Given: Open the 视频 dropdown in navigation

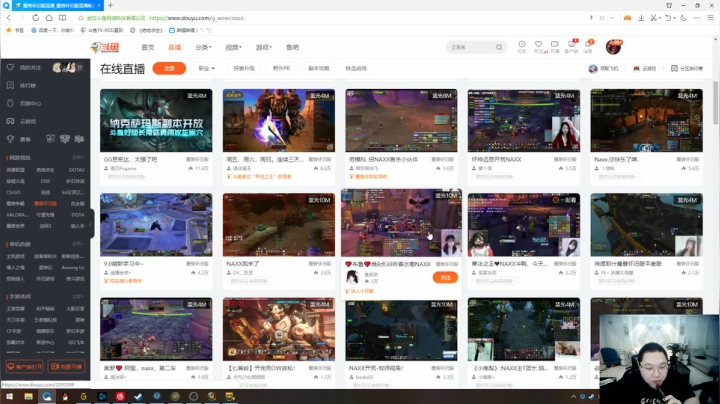Looking at the screenshot, I should [233, 47].
